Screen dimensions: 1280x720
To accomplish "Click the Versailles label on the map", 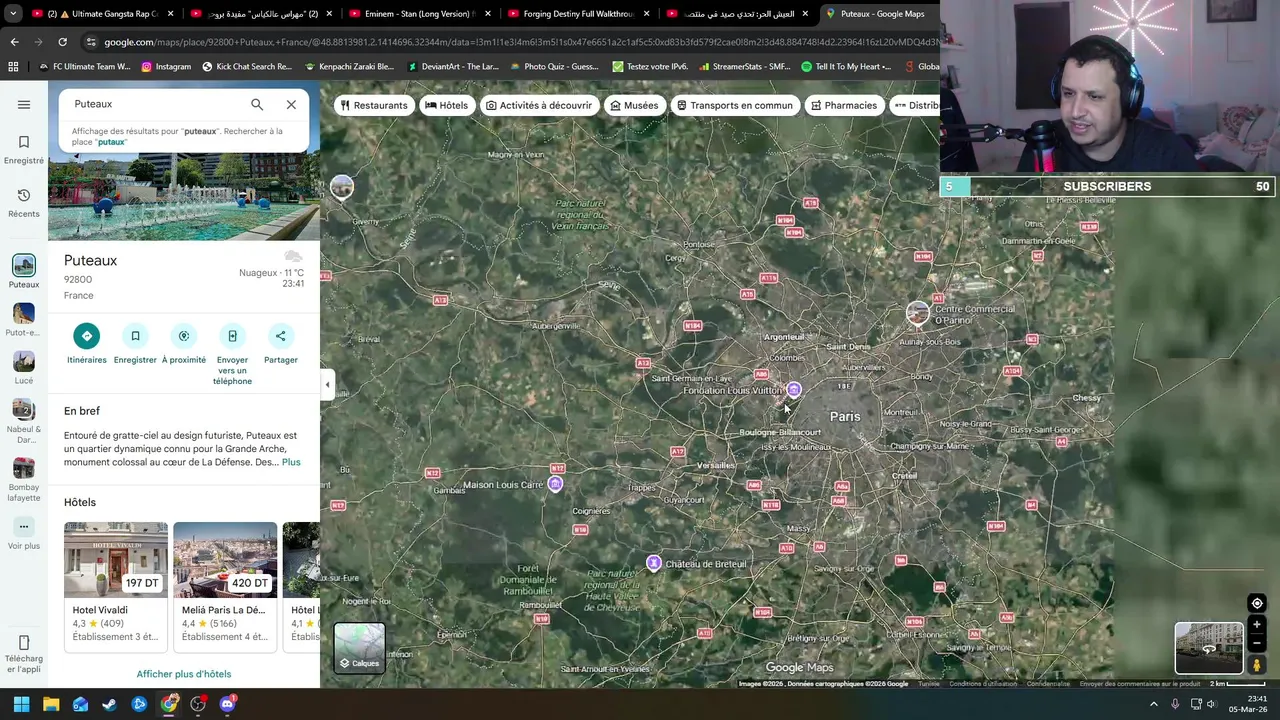I will [x=715, y=466].
